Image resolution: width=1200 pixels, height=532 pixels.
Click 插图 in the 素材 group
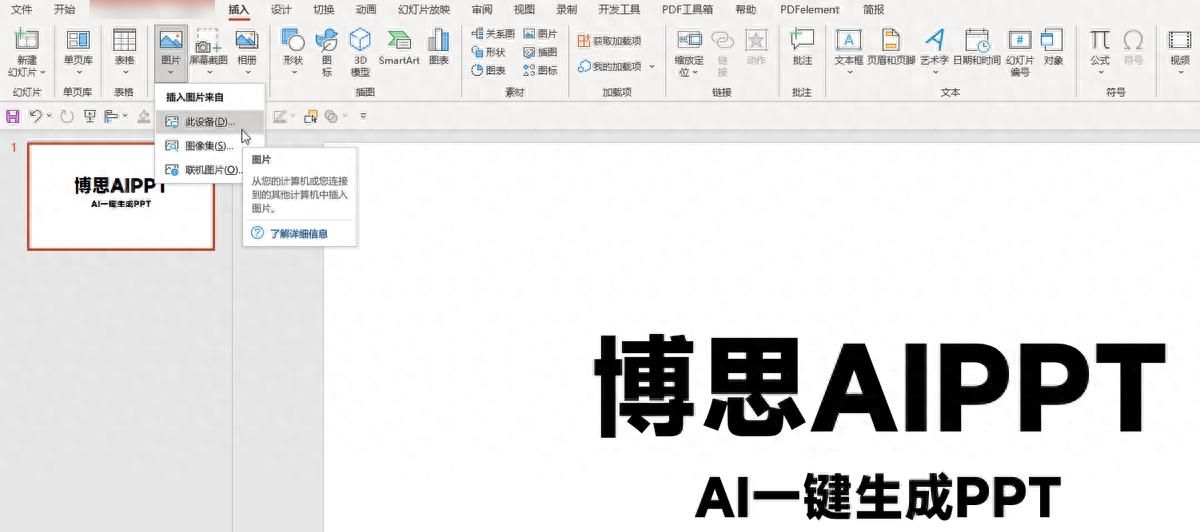(541, 52)
